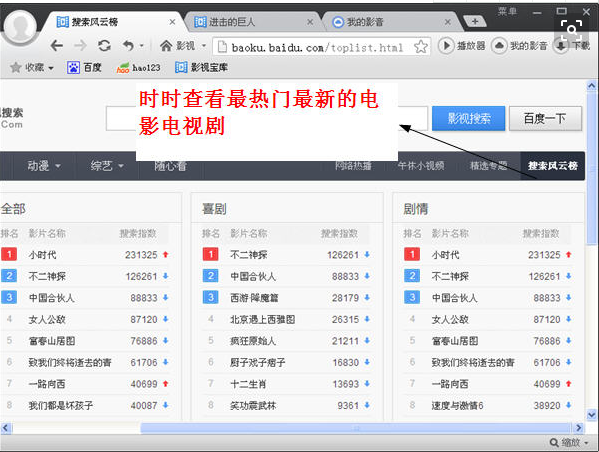Click the address bar URL
The height and width of the screenshot is (452, 599).
coord(317,47)
